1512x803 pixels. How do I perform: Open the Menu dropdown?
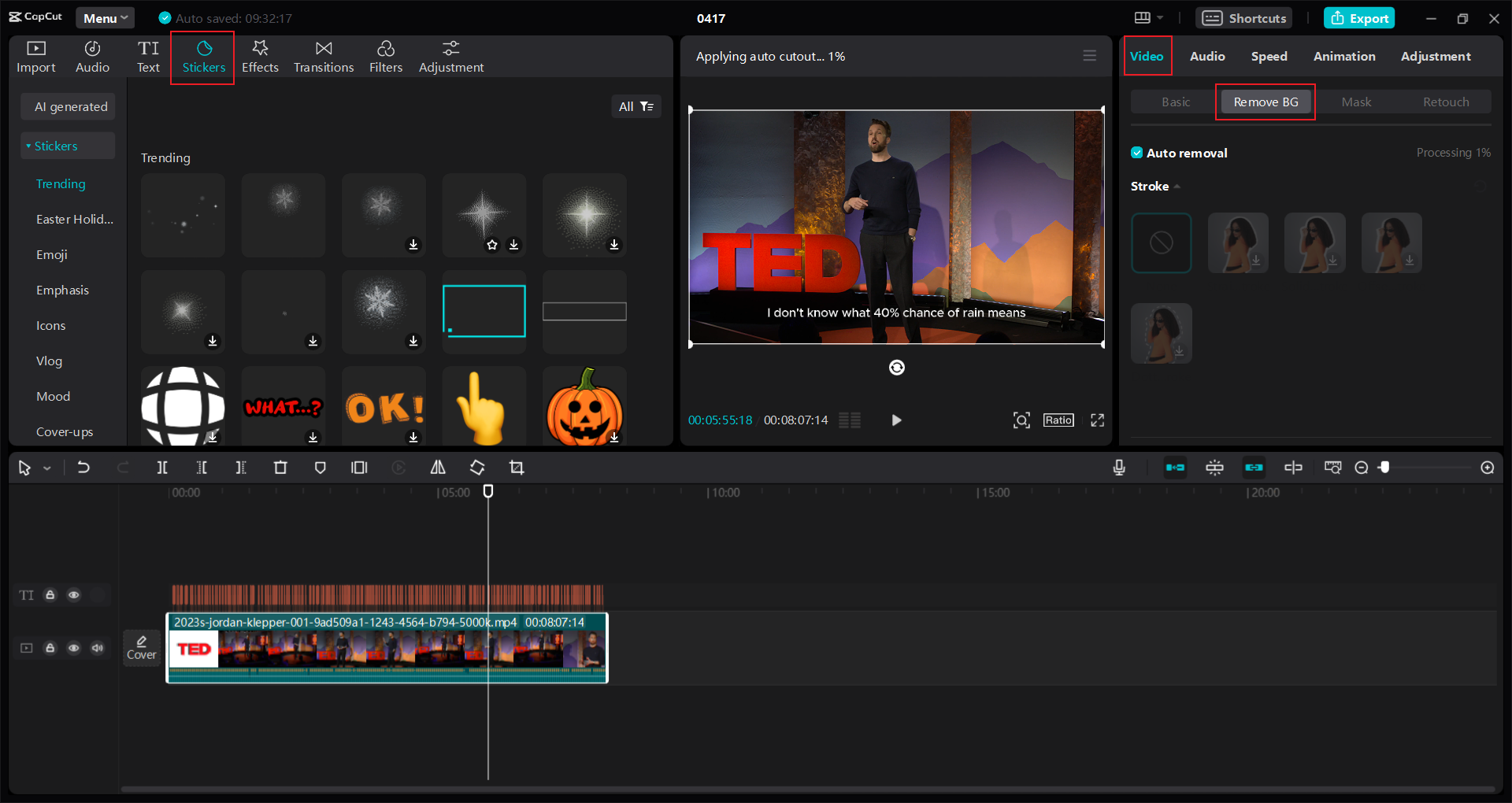pos(105,17)
